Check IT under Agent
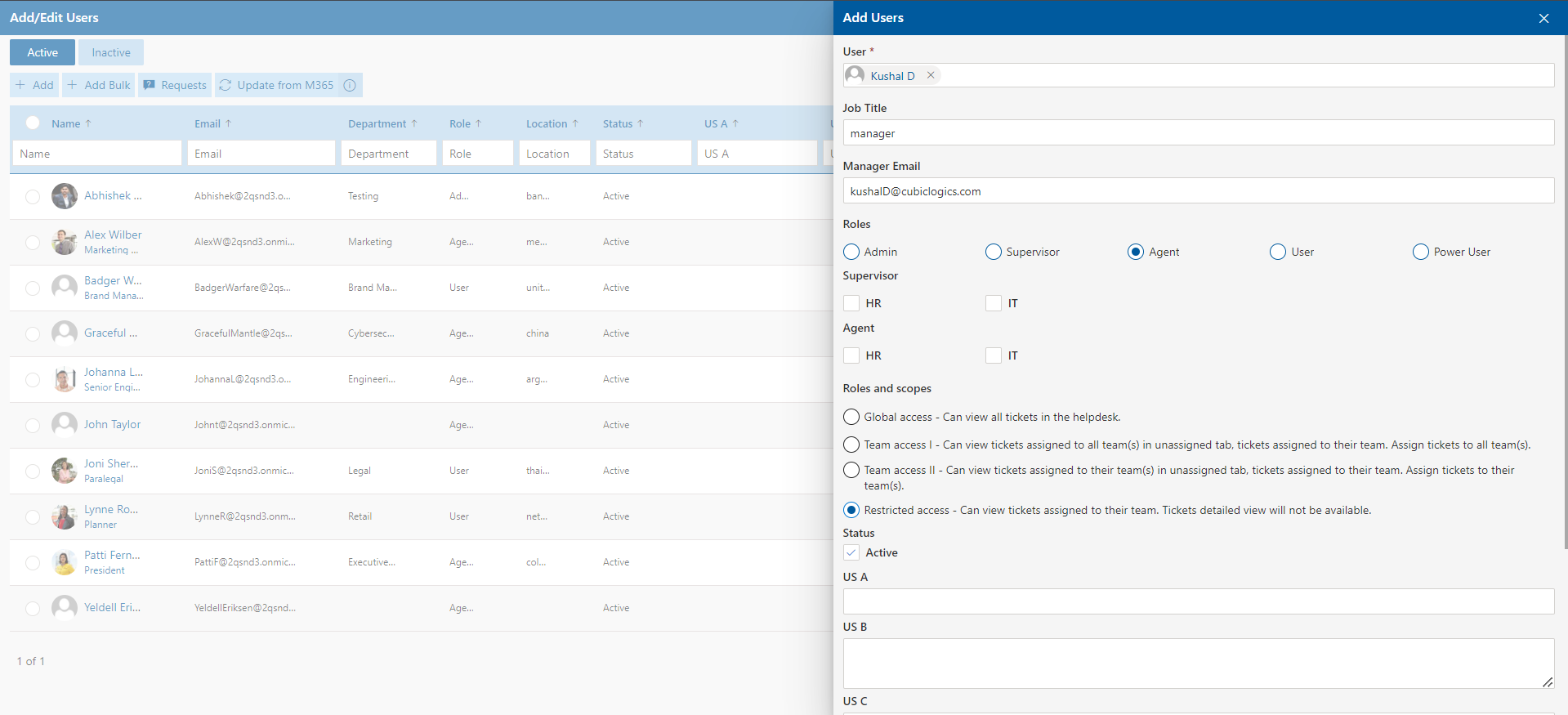This screenshot has width=1568, height=715. click(994, 355)
